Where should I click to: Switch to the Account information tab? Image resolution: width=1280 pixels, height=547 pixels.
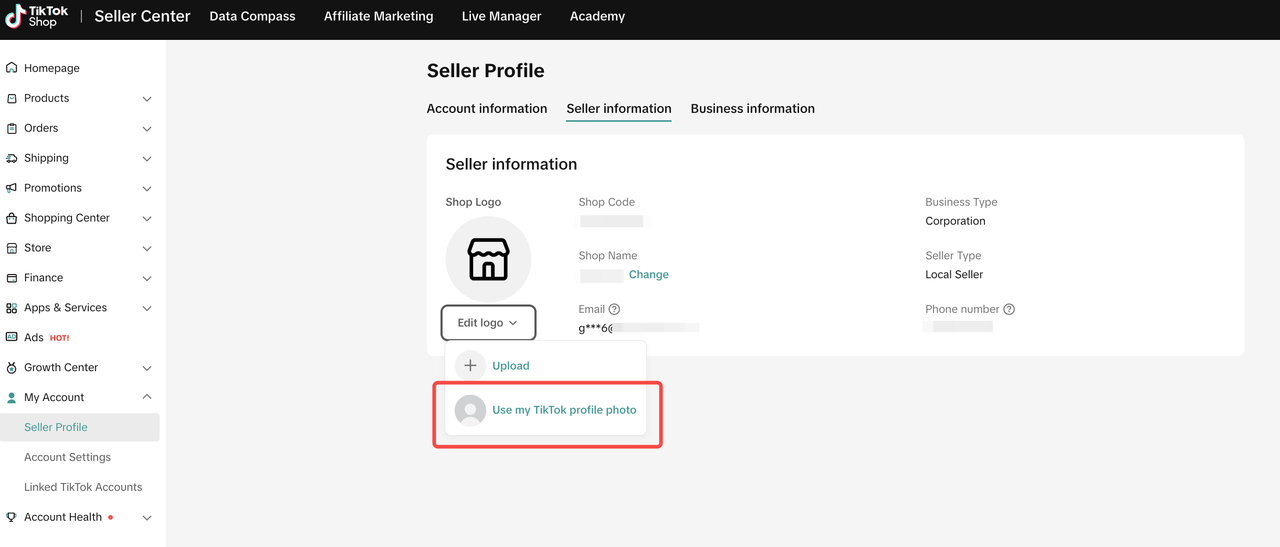[487, 109]
